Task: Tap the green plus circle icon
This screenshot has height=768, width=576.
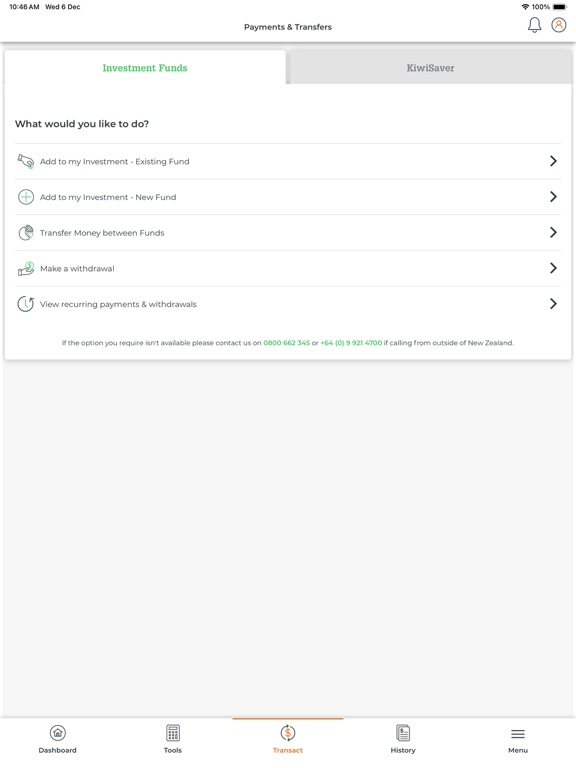Action: click(25, 197)
